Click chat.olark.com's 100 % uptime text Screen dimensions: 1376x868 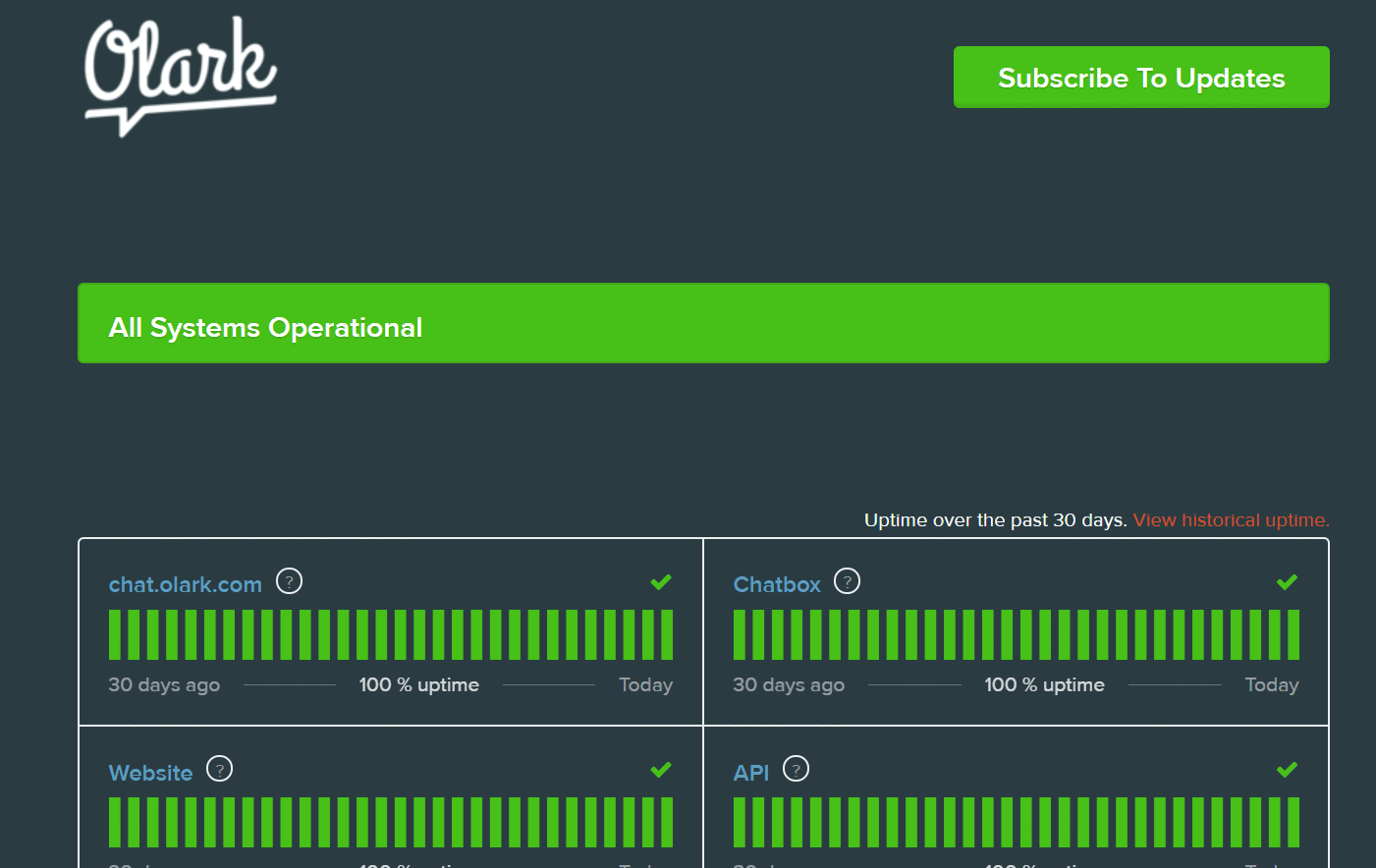click(x=419, y=685)
